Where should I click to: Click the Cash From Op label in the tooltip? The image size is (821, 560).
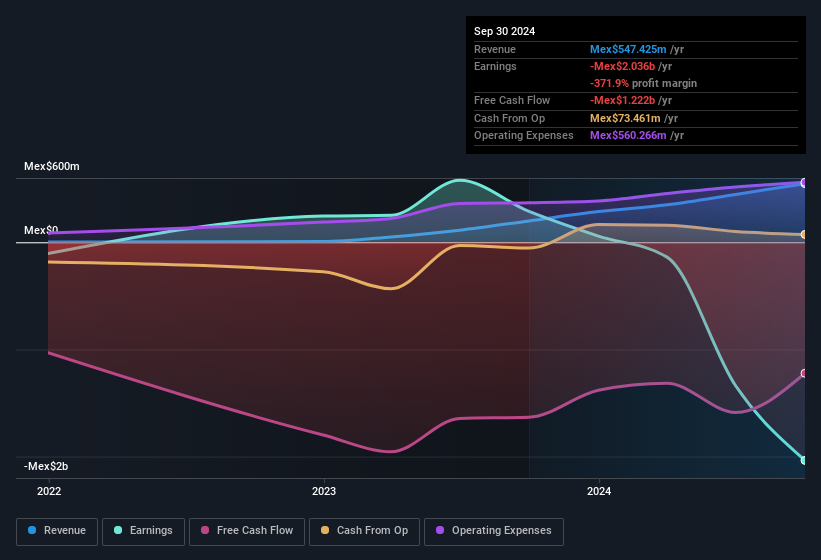pyautogui.click(x=509, y=118)
